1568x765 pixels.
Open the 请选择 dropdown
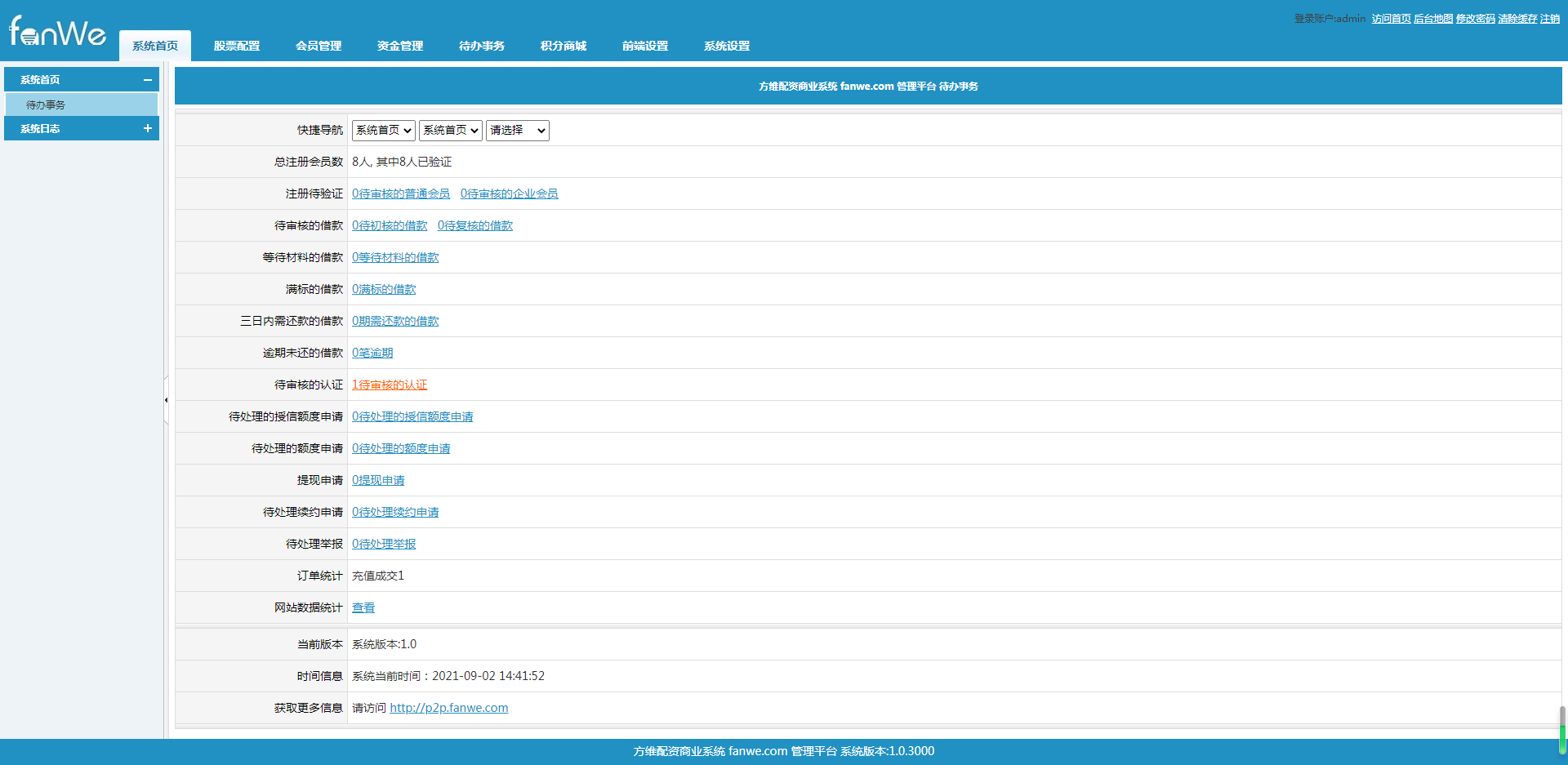pos(518,131)
